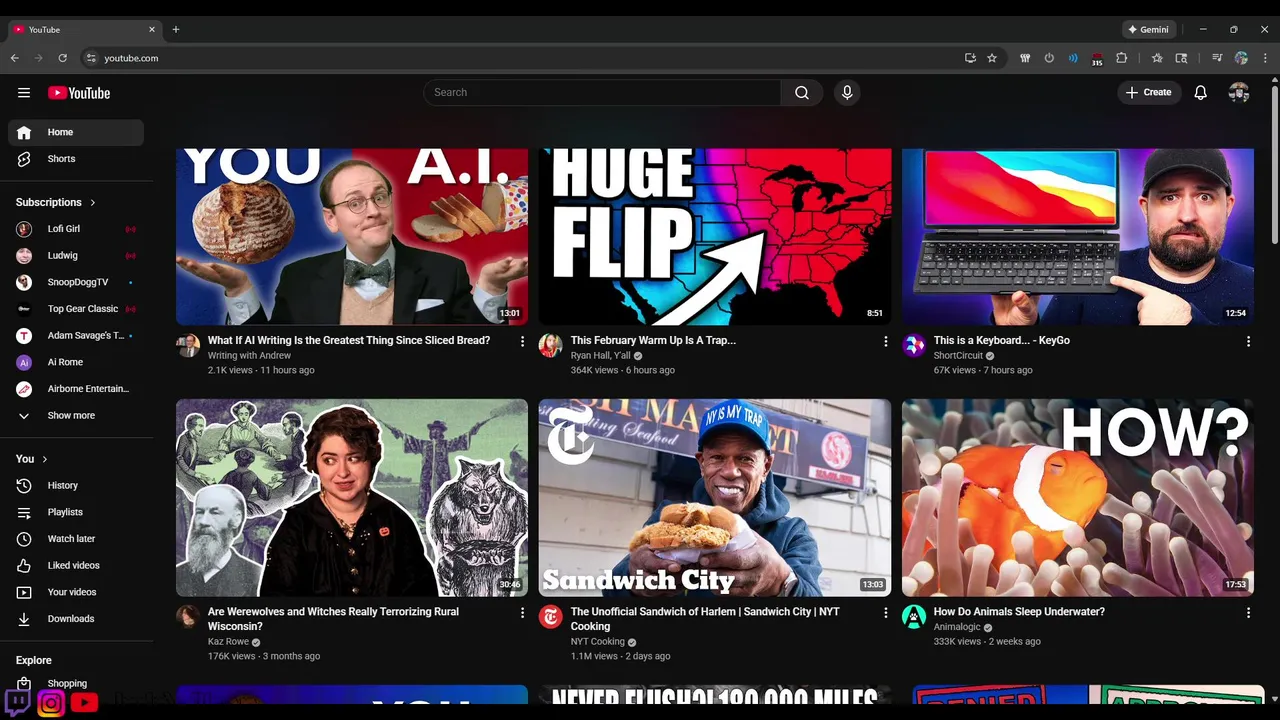The image size is (1280, 720).
Task: Open SnoopDoggTV subscription
Action: click(76, 282)
